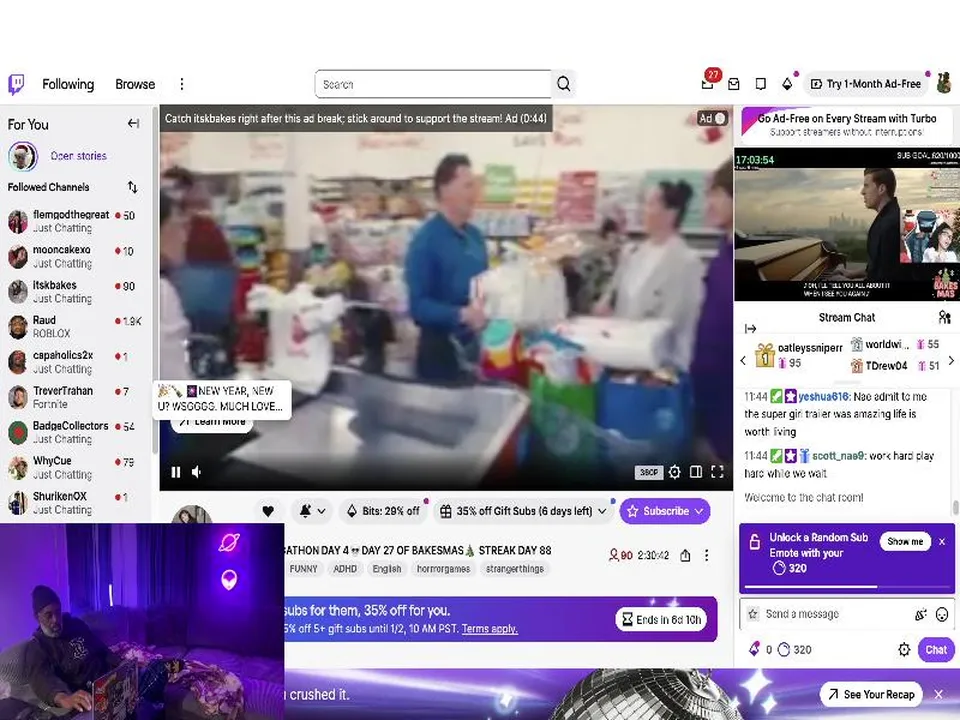
Task: Open ShurikenOX channel
Action: click(x=75, y=503)
